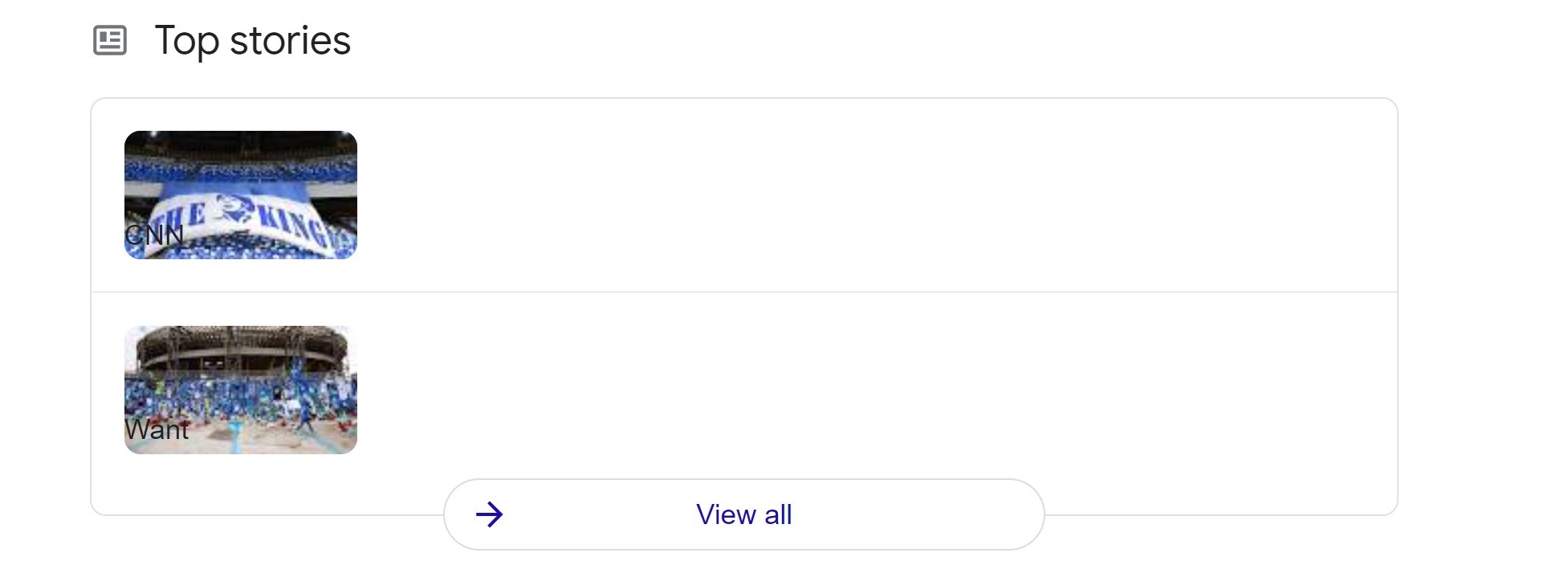Select the newspaper glyph beside Top stories
This screenshot has width=1568, height=573.
click(x=112, y=41)
